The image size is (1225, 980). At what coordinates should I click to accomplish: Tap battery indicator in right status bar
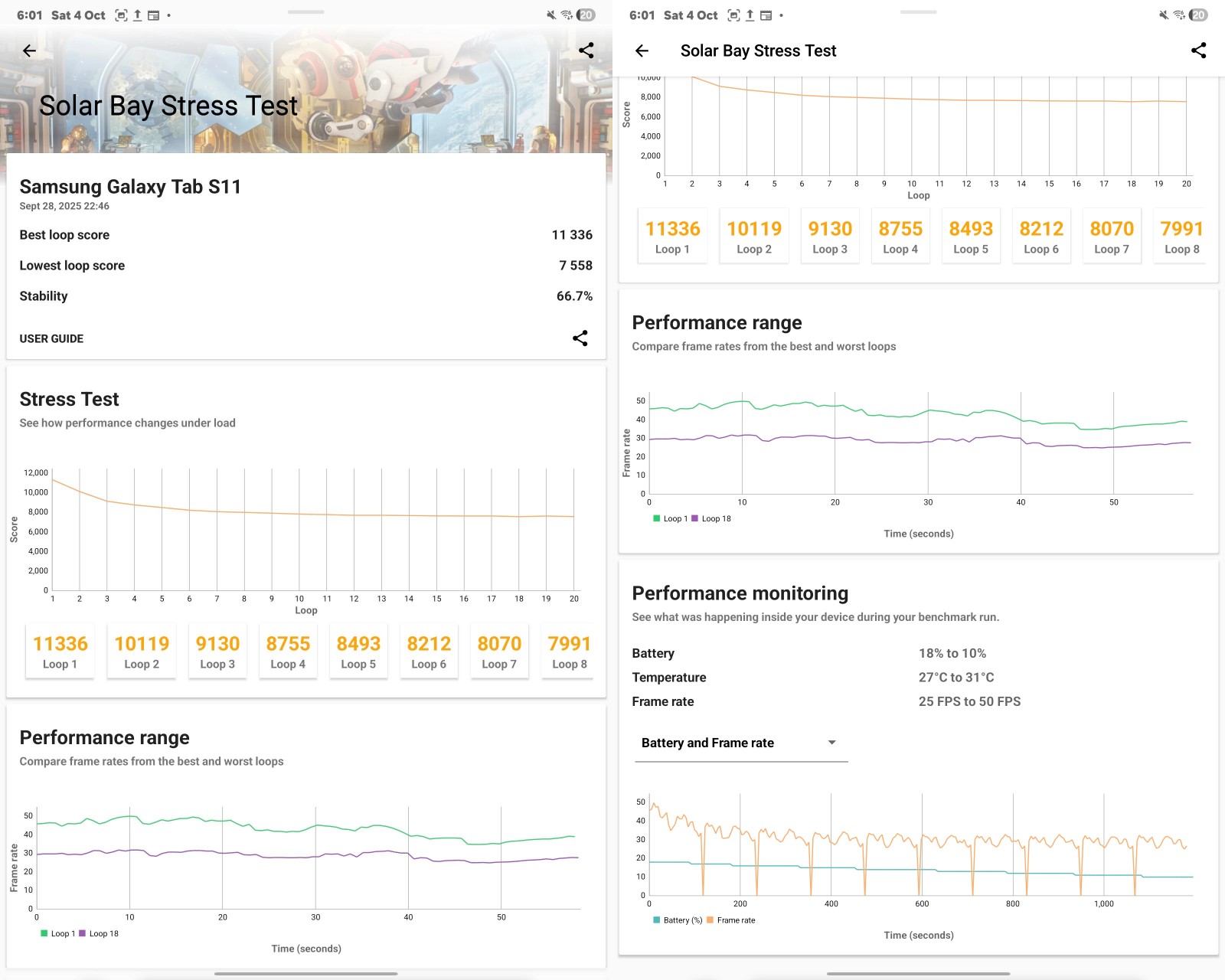pos(1198,15)
